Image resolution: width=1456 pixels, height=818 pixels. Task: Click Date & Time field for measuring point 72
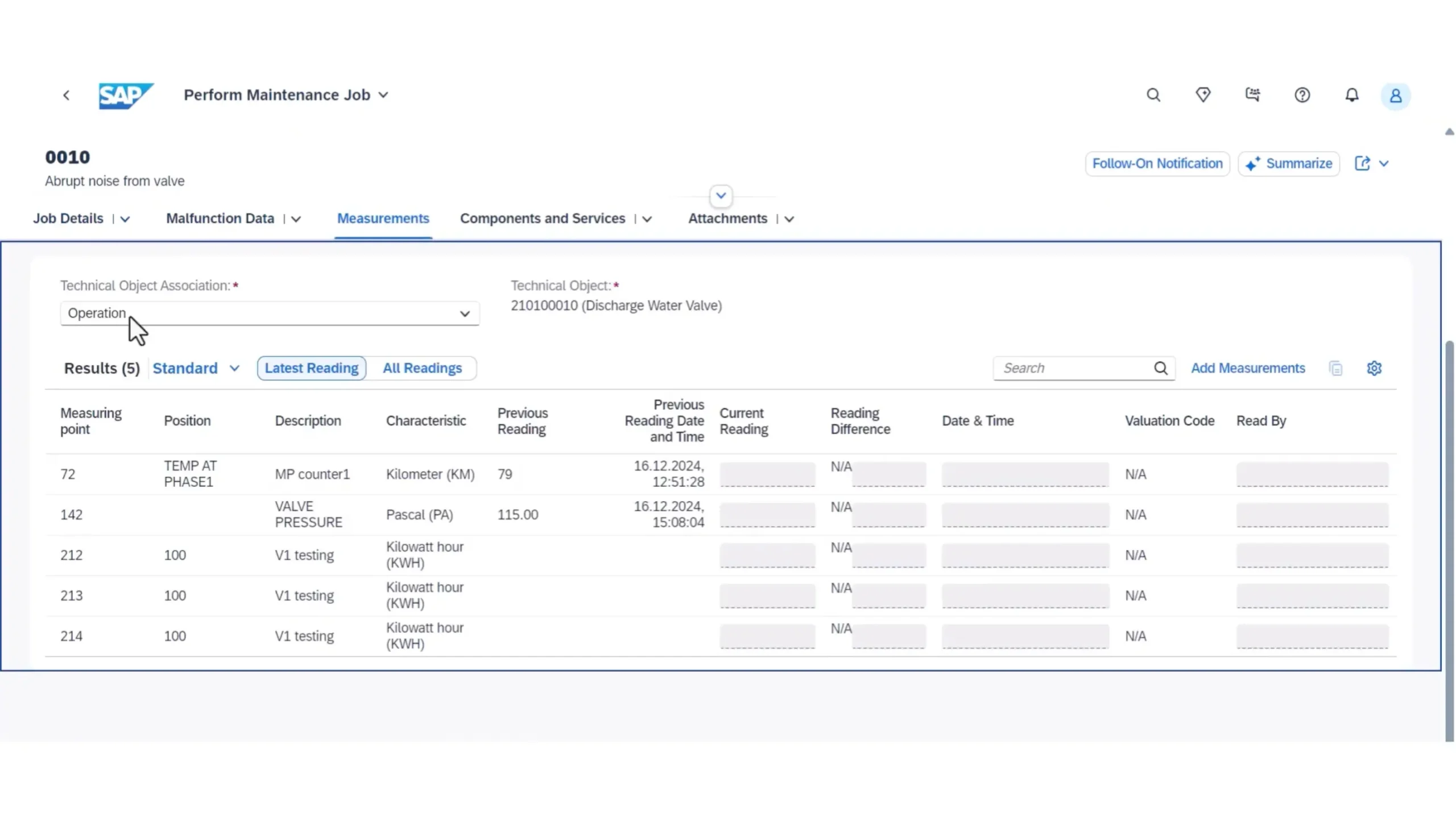pyautogui.click(x=1025, y=474)
